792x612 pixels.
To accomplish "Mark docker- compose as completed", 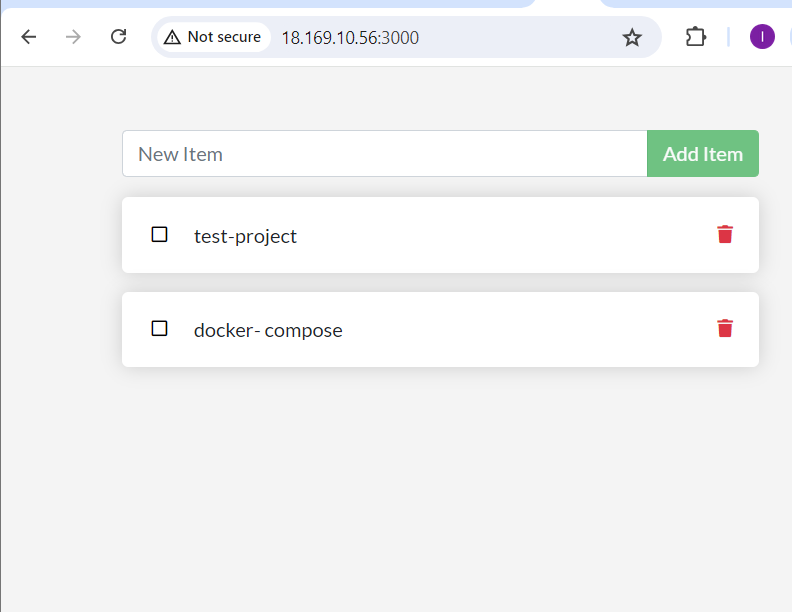I will tap(159, 329).
